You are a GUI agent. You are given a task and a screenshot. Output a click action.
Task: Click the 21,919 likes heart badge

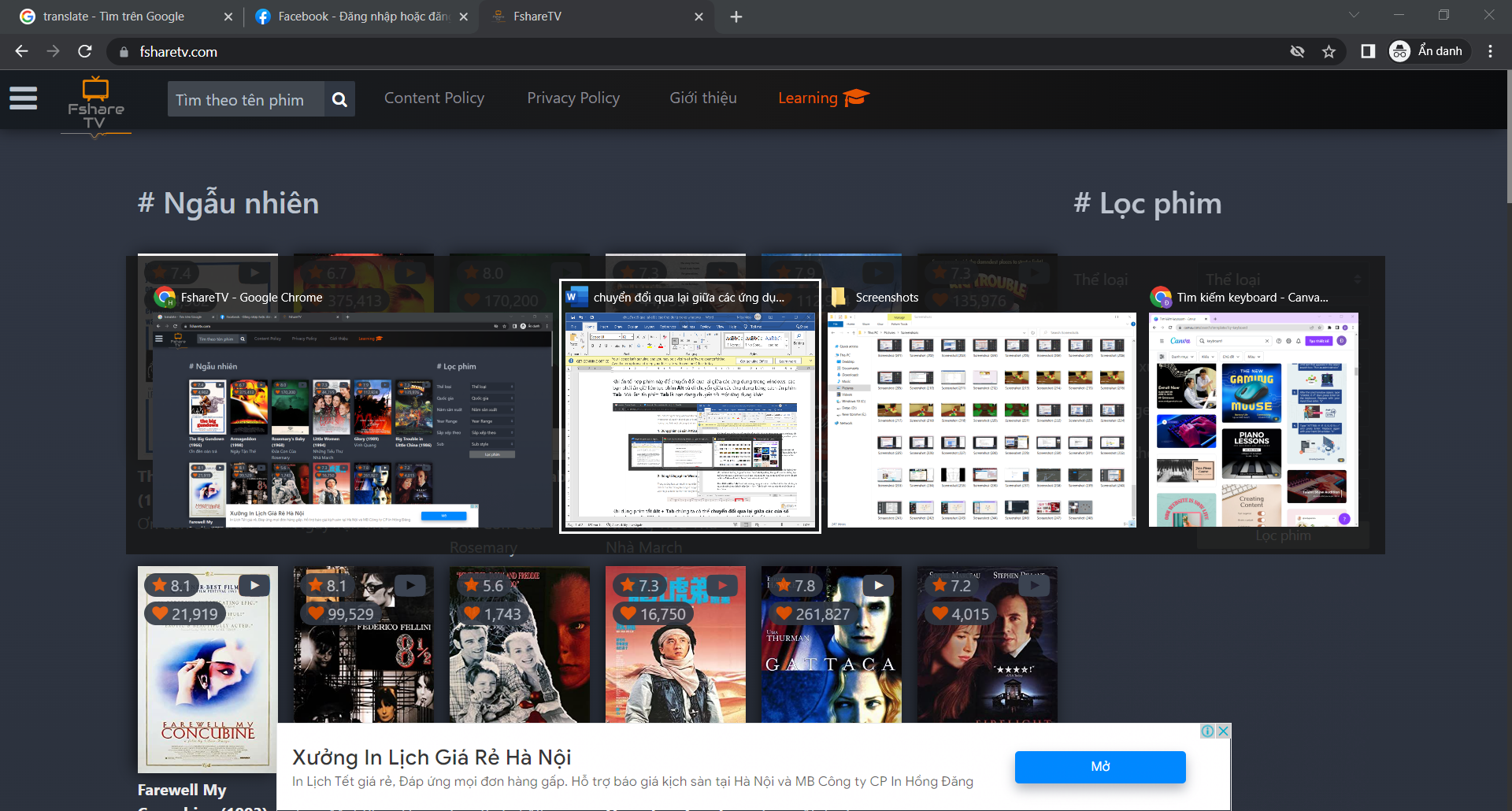pos(185,613)
